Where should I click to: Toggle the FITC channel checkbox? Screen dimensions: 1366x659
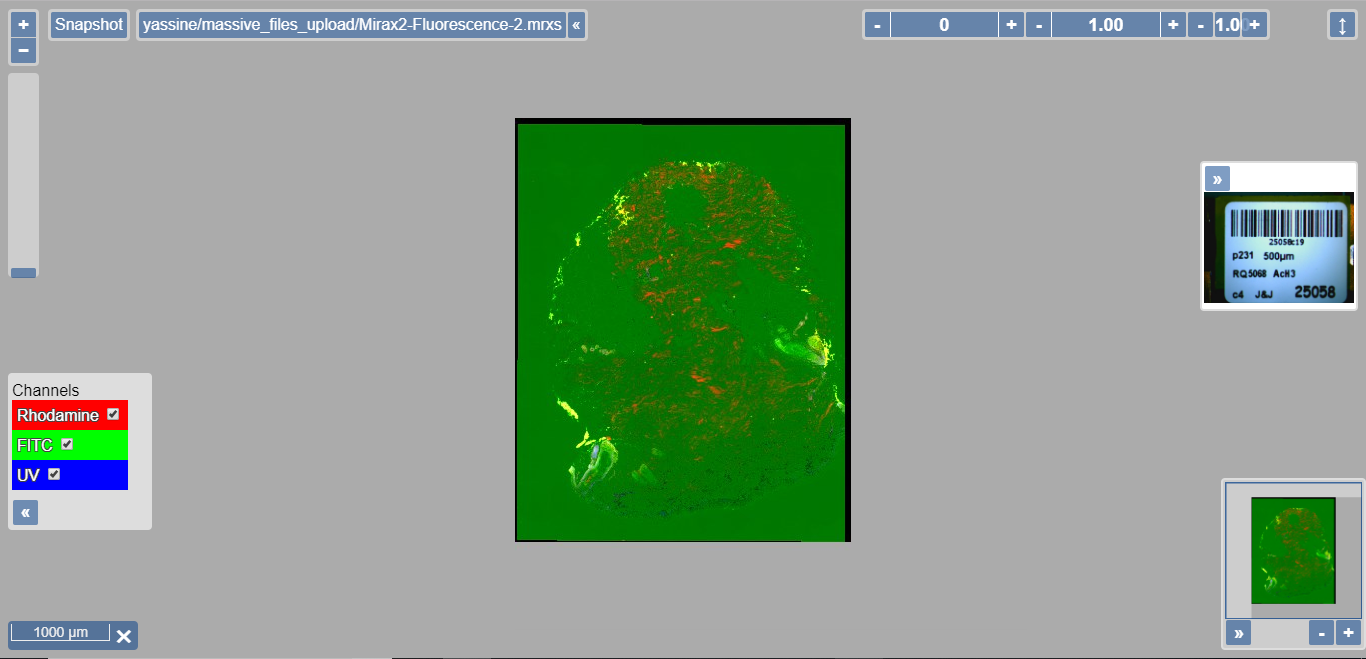tap(67, 444)
